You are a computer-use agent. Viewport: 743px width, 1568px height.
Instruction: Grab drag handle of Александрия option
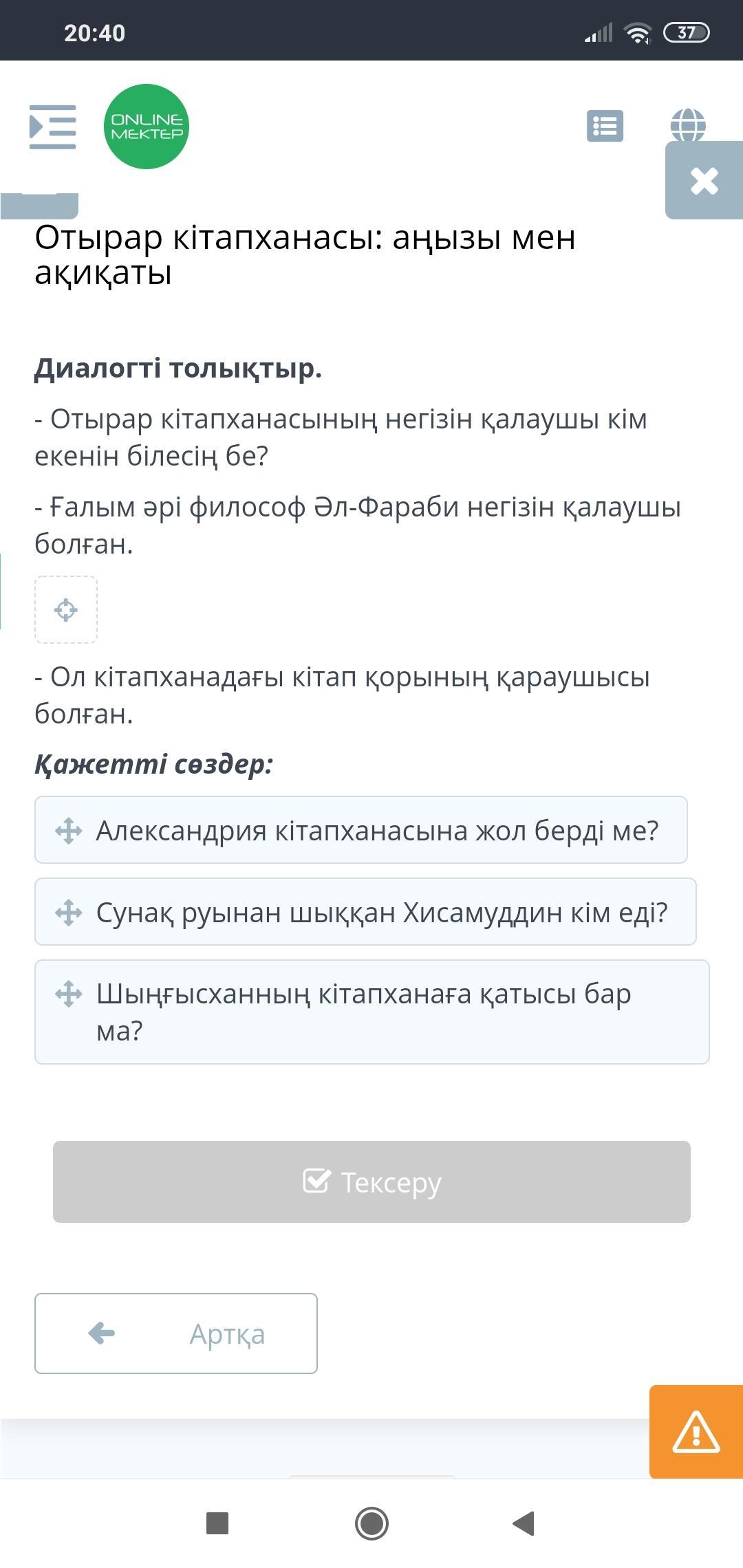[x=69, y=831]
